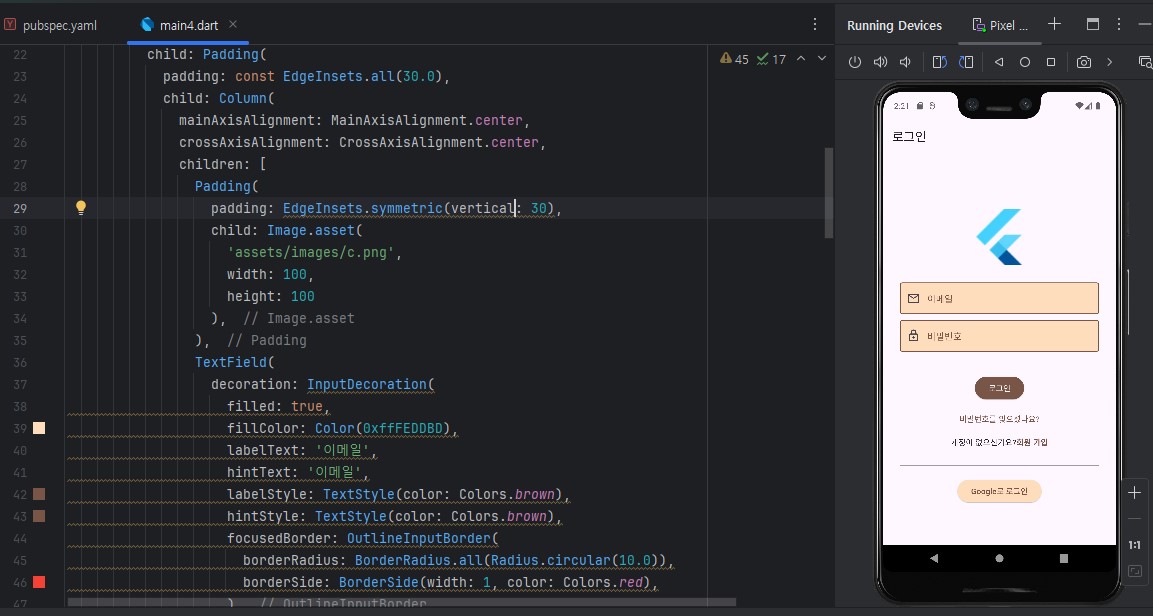Tap the phone's navigation bar recents button
Screen dimensions: 1153x616
(1063, 558)
